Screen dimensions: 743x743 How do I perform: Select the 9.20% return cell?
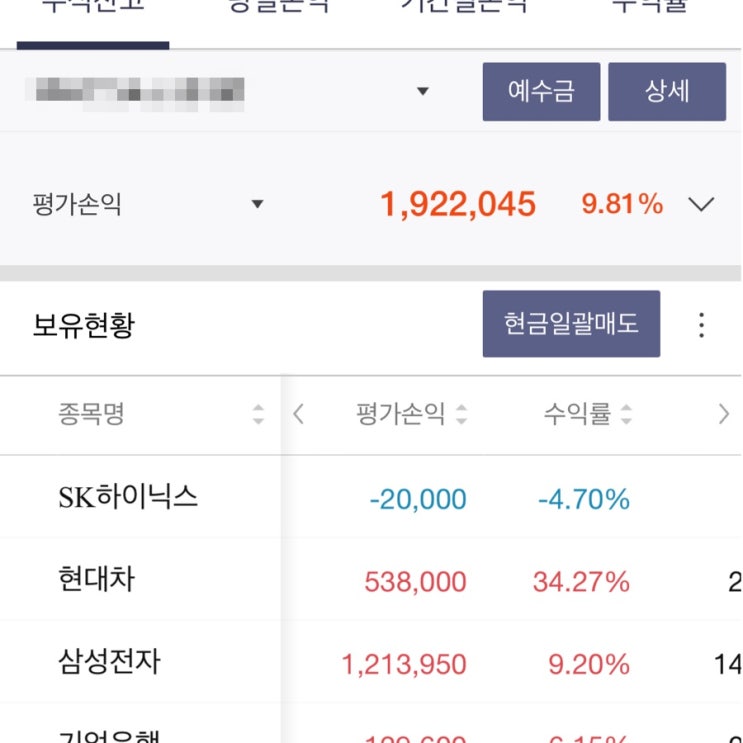(589, 664)
